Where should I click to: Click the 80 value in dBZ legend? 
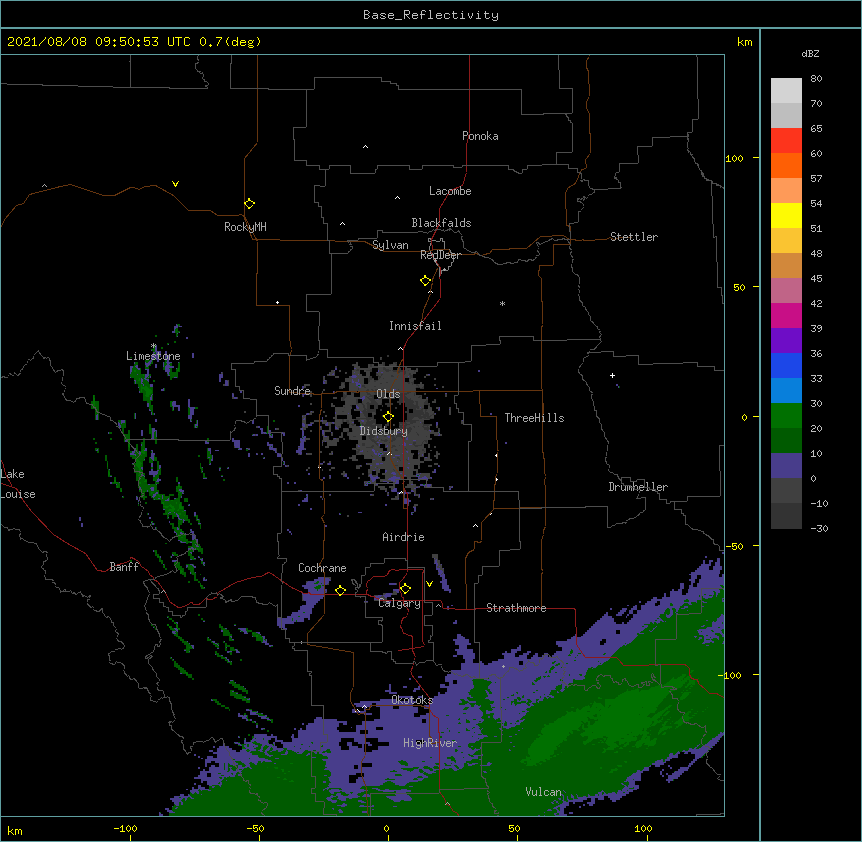tap(816, 79)
